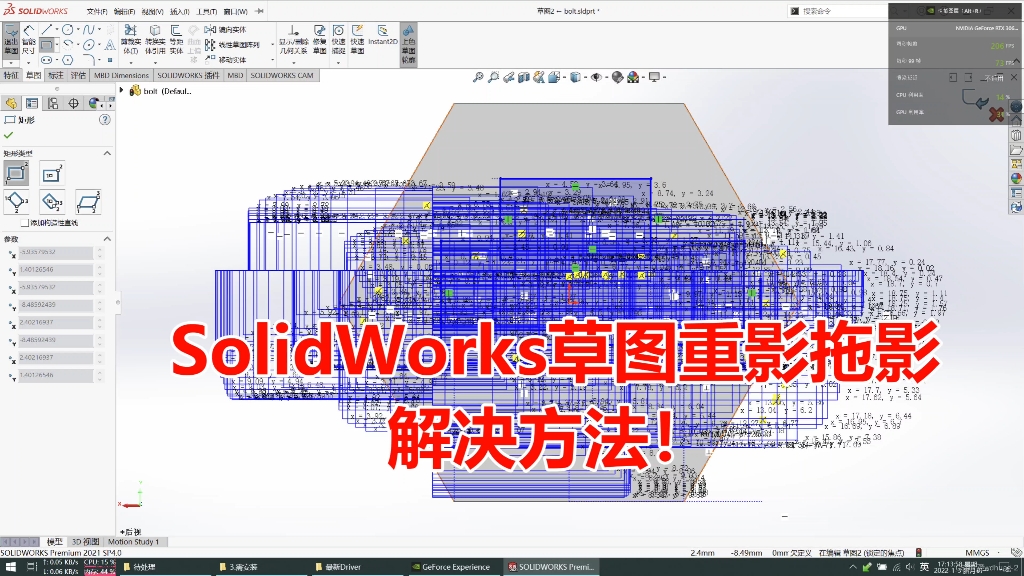Open the DimXpertManager panel tab

[x=74, y=103]
